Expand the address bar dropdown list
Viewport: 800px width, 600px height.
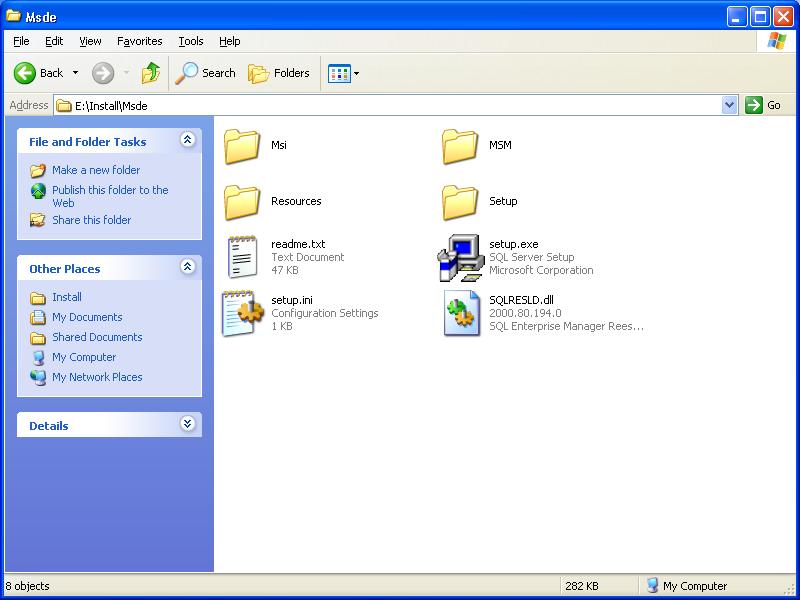pos(729,105)
